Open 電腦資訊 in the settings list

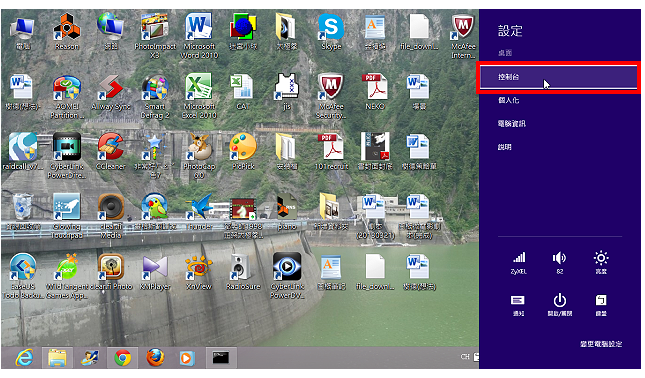click(x=511, y=123)
